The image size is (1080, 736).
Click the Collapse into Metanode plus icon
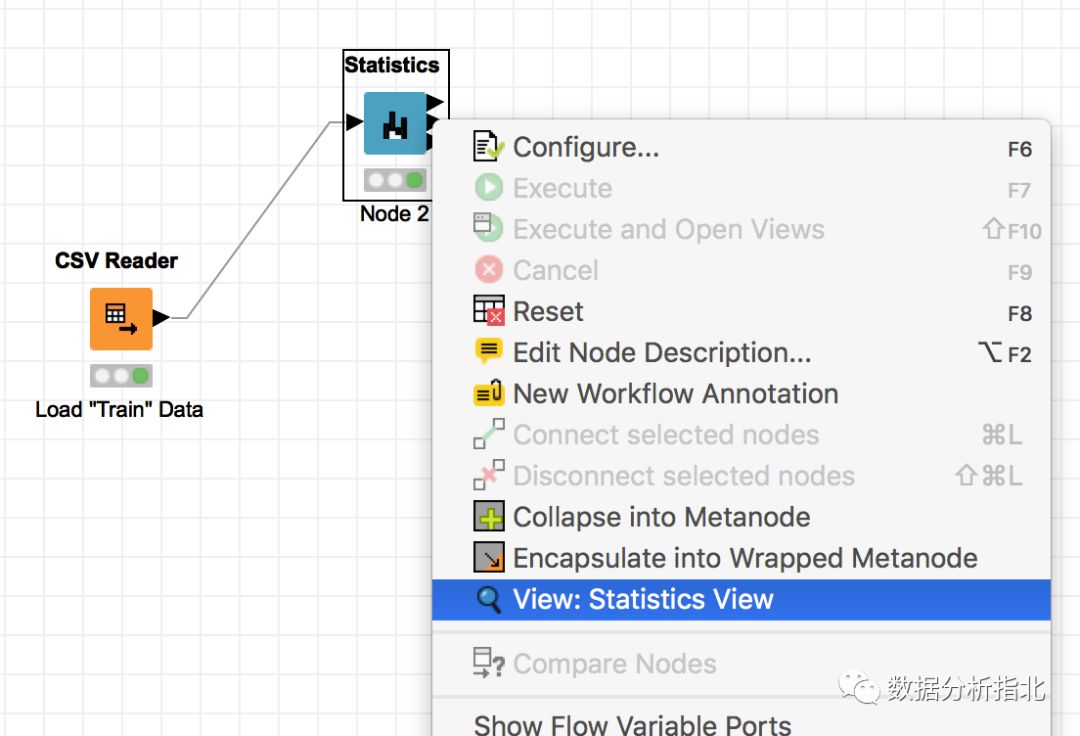(488, 517)
